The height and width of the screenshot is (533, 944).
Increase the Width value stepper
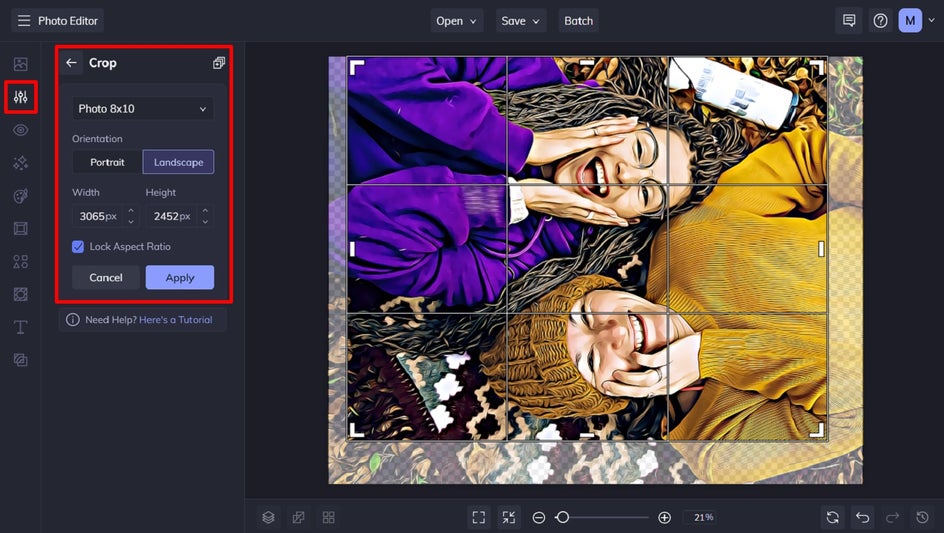pos(131,210)
